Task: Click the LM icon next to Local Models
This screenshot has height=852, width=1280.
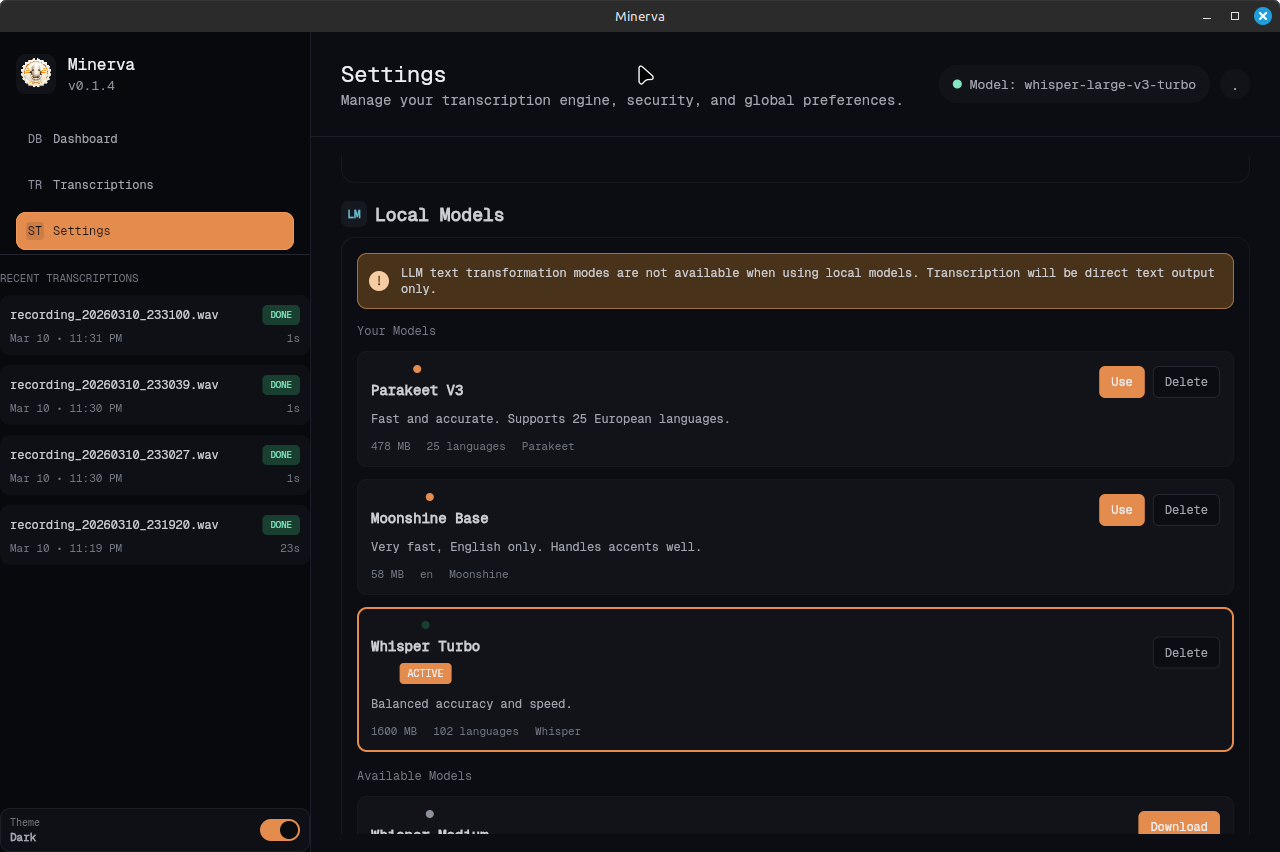Action: [354, 214]
